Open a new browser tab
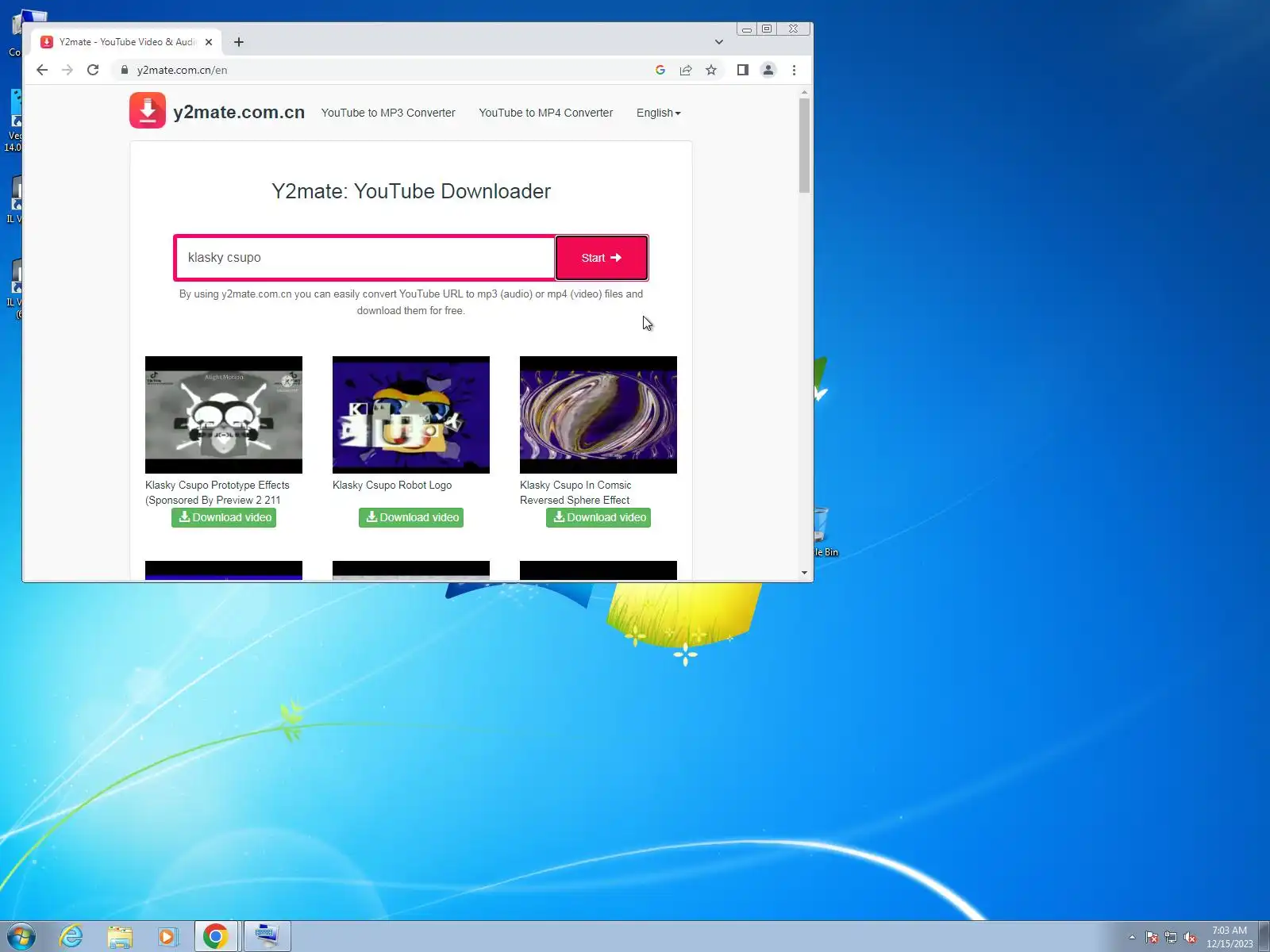 [239, 42]
